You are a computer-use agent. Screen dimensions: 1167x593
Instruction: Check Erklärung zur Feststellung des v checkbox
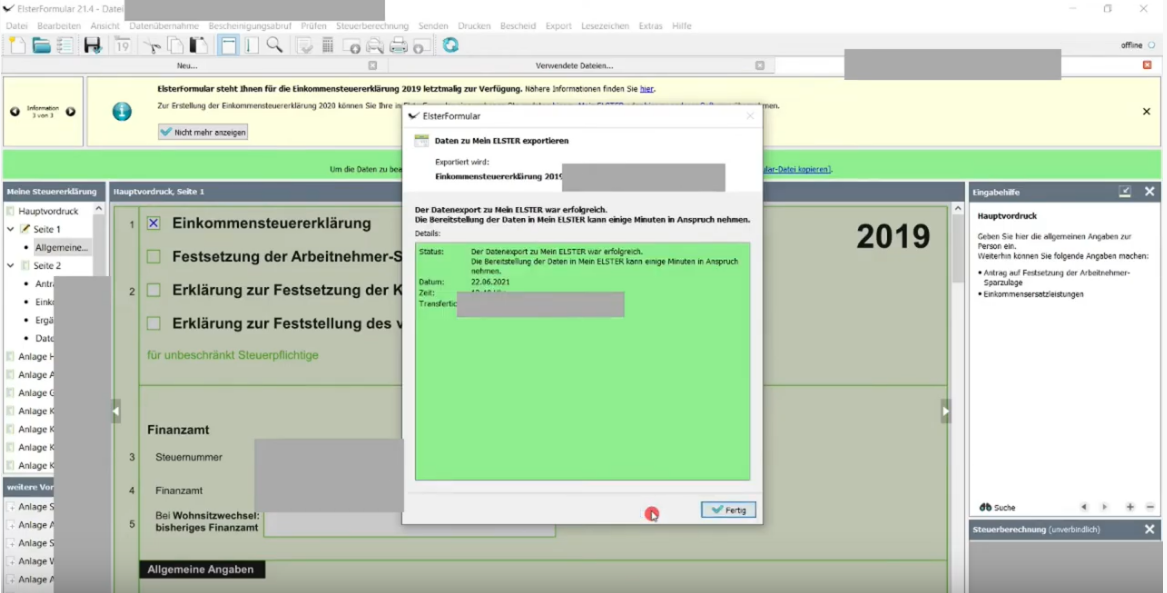pos(153,324)
